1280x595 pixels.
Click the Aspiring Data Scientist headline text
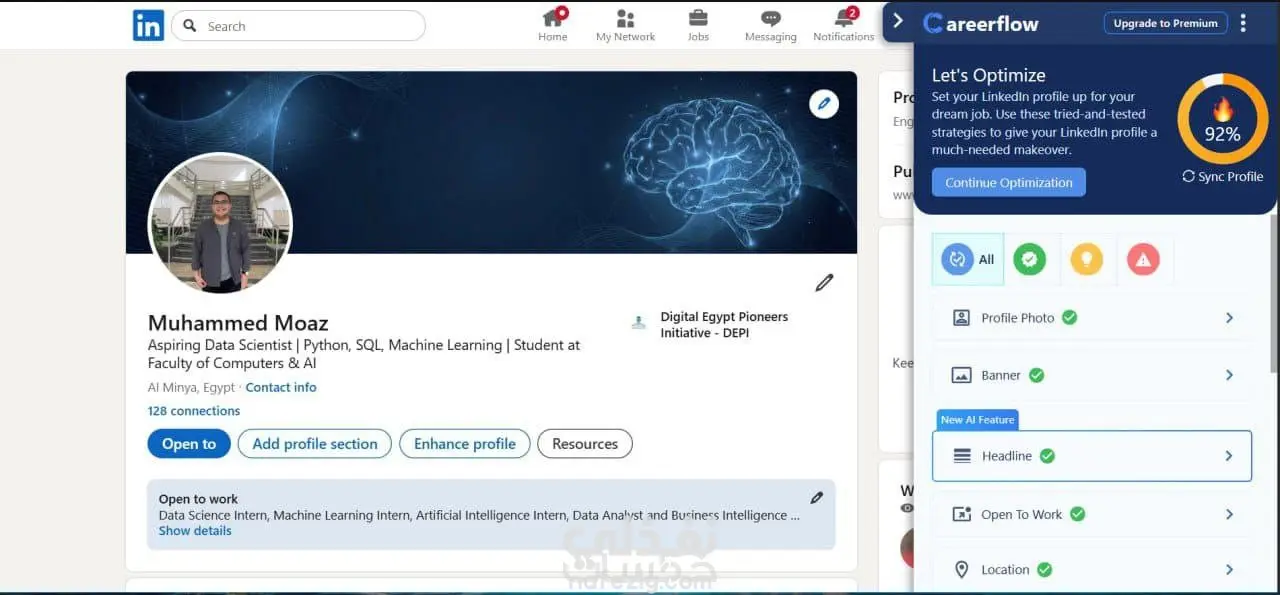point(364,354)
